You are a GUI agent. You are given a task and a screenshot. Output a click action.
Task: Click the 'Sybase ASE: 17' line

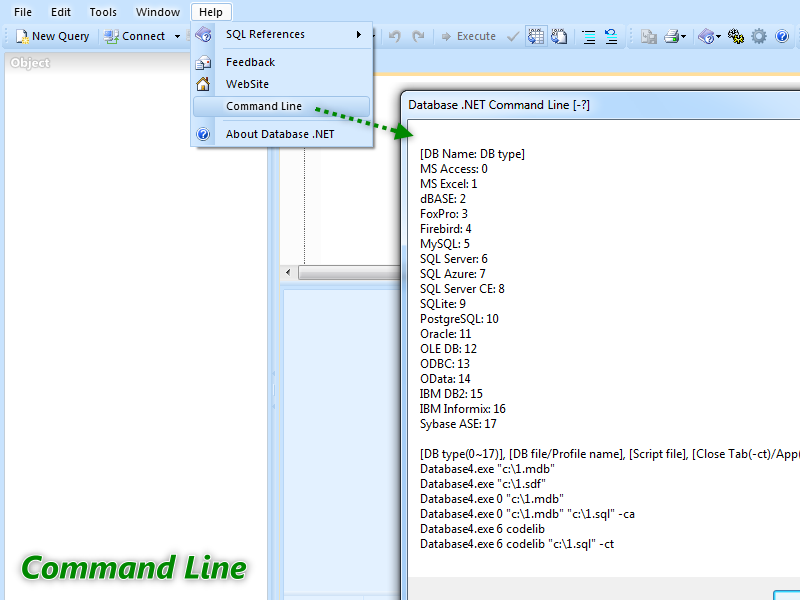pos(458,424)
